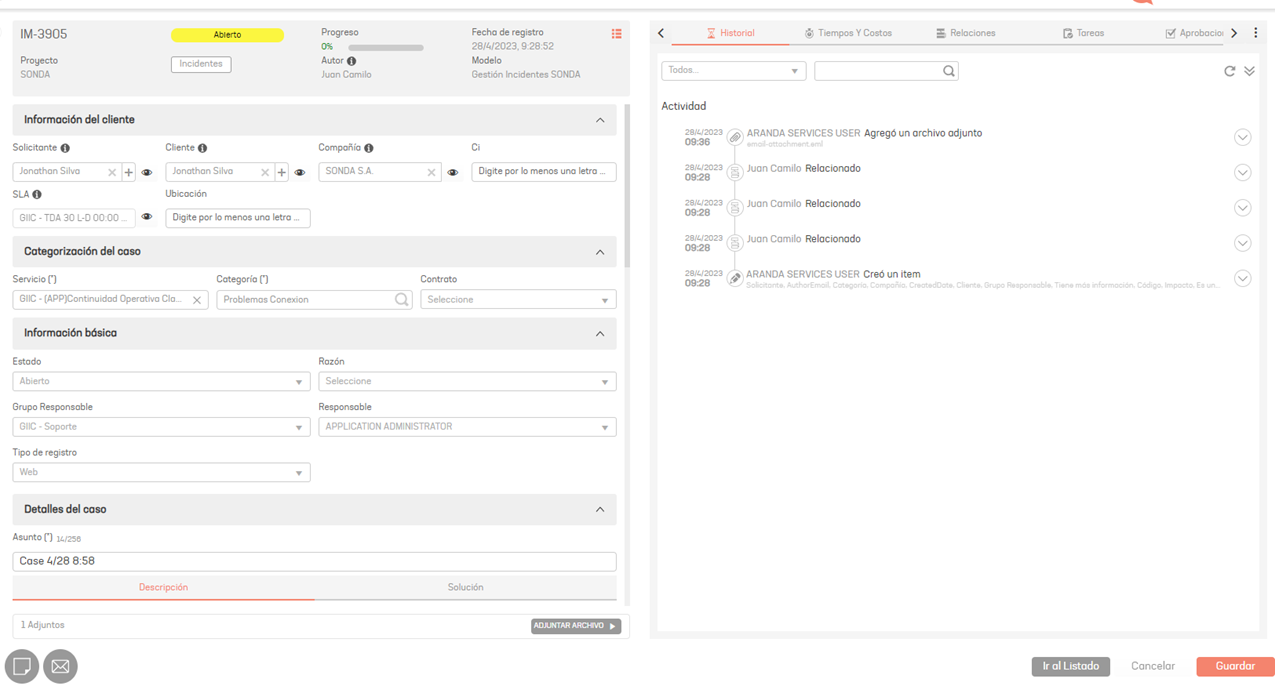Switch to the Tiempos Y Costos tab

(x=848, y=33)
